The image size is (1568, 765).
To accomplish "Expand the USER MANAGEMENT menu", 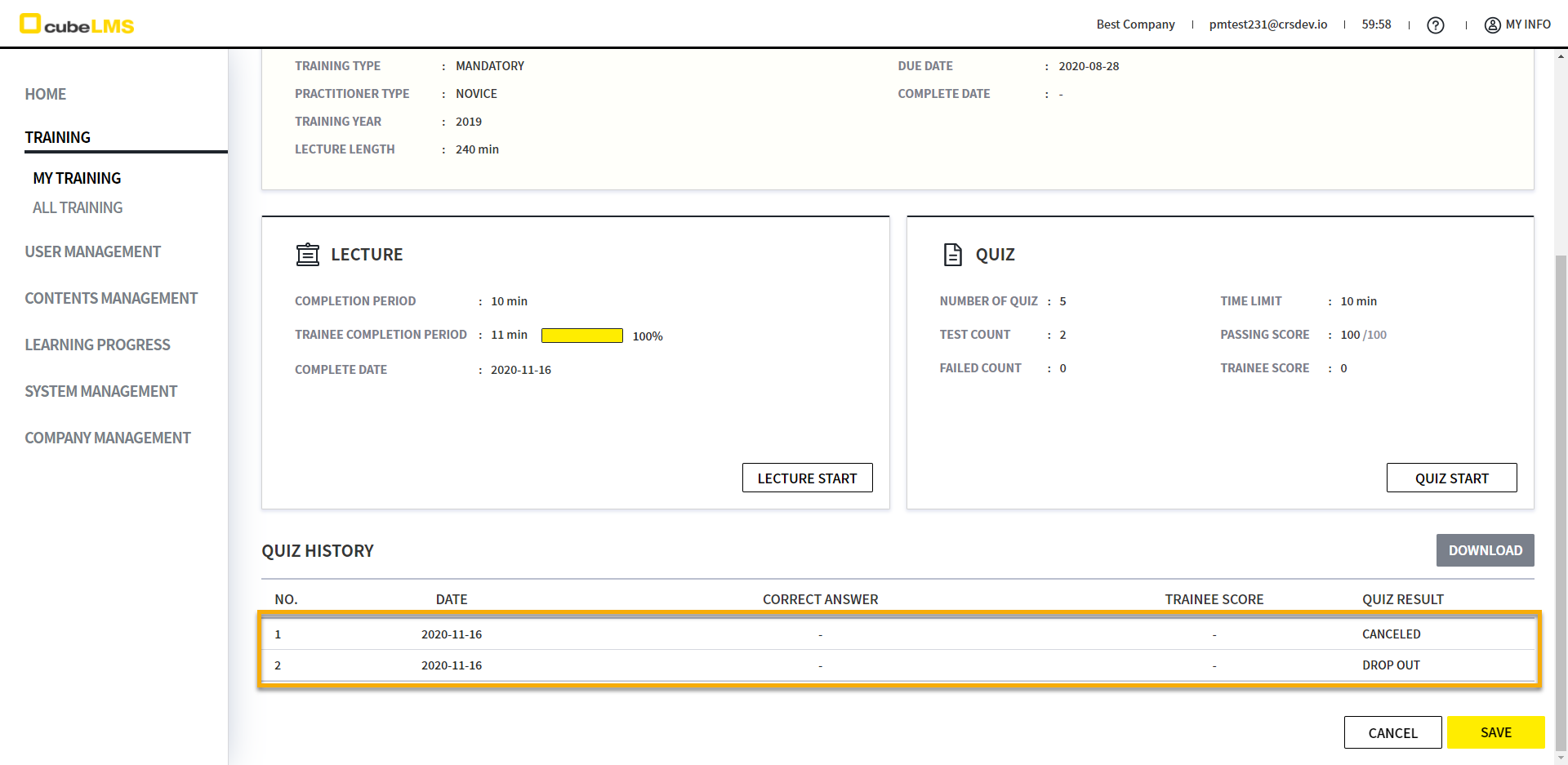I will coord(92,252).
